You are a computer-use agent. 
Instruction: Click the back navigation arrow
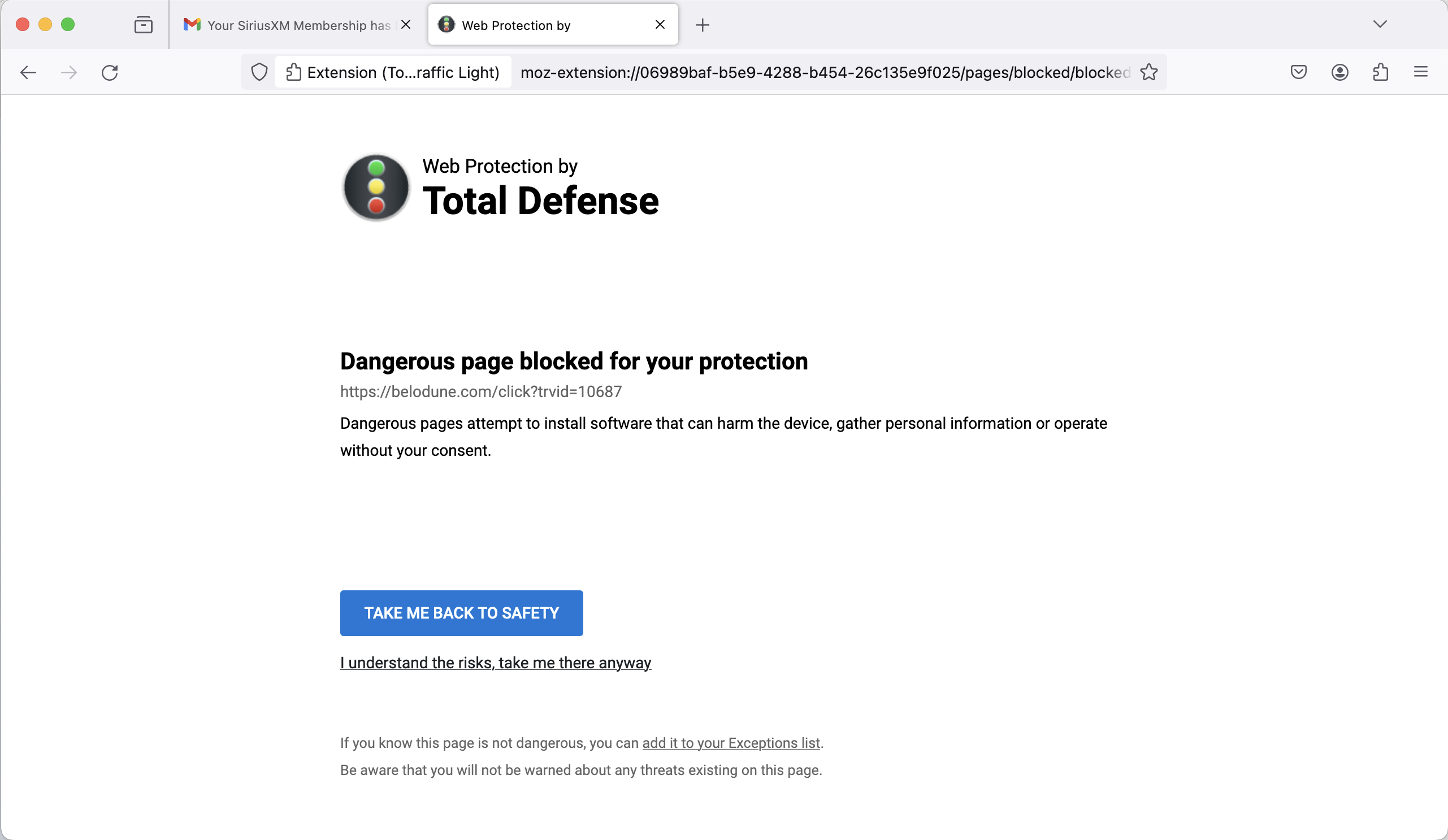[x=28, y=72]
